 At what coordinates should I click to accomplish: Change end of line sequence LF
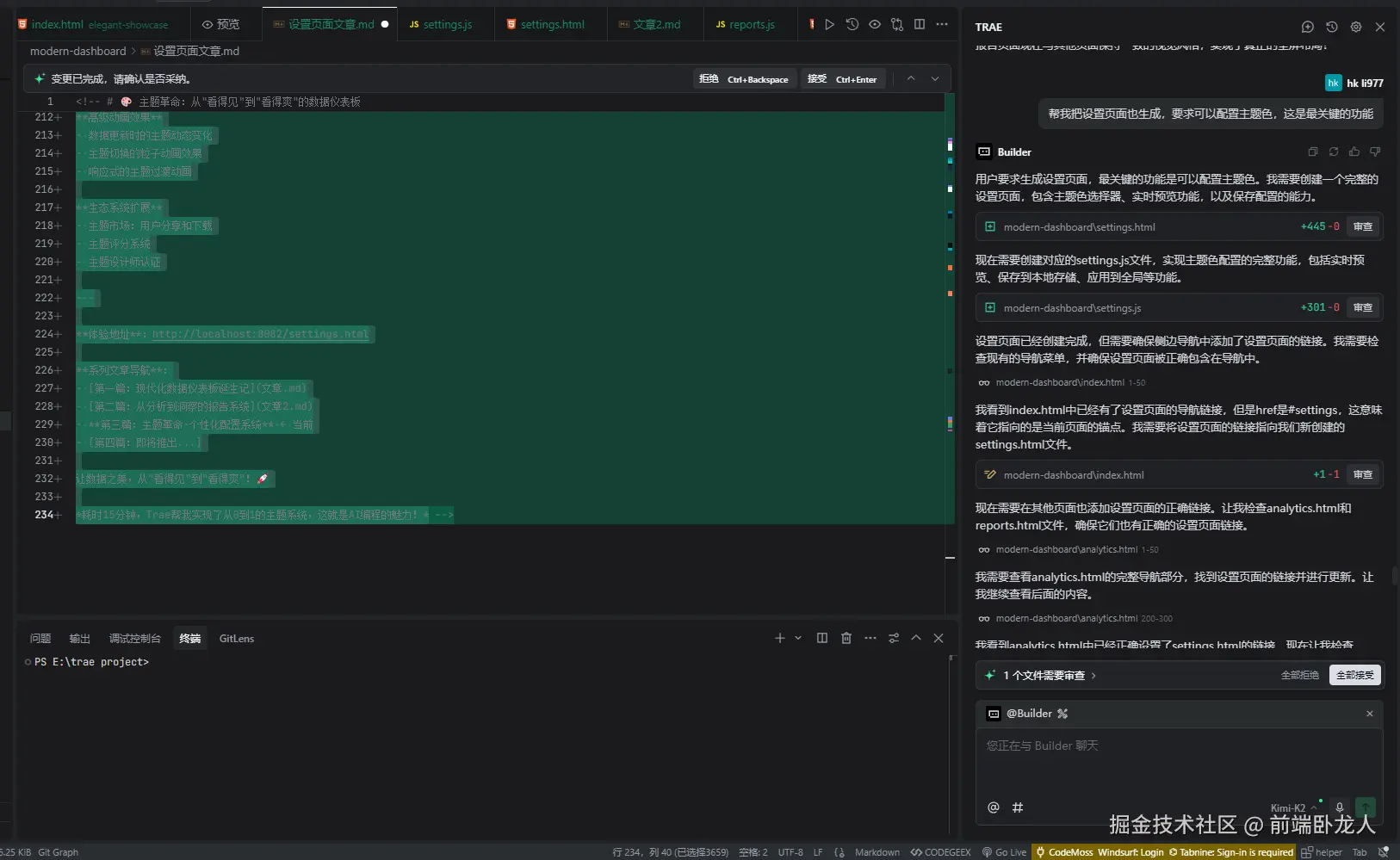click(818, 852)
